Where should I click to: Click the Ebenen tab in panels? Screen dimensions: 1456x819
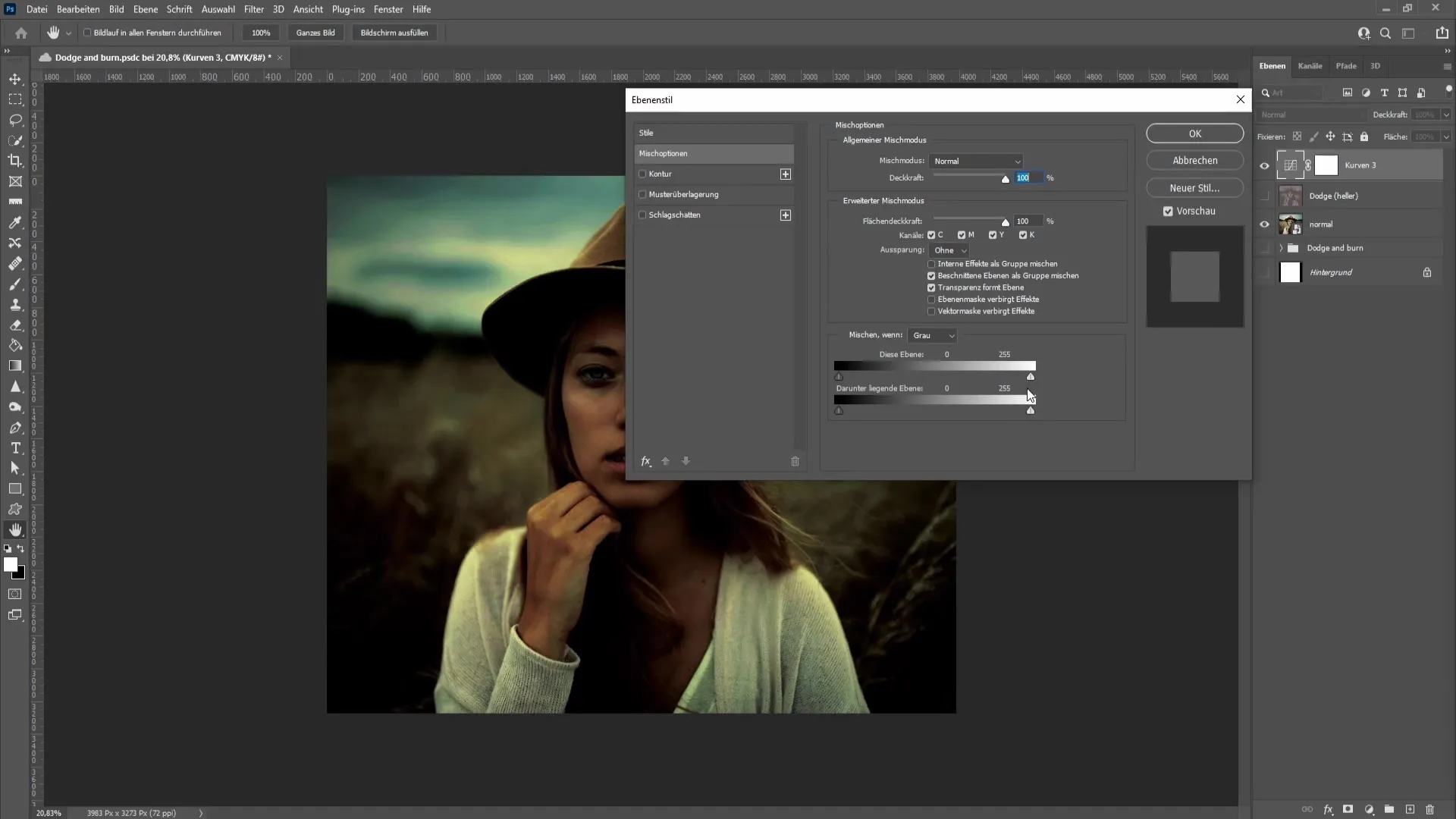tap(1275, 66)
